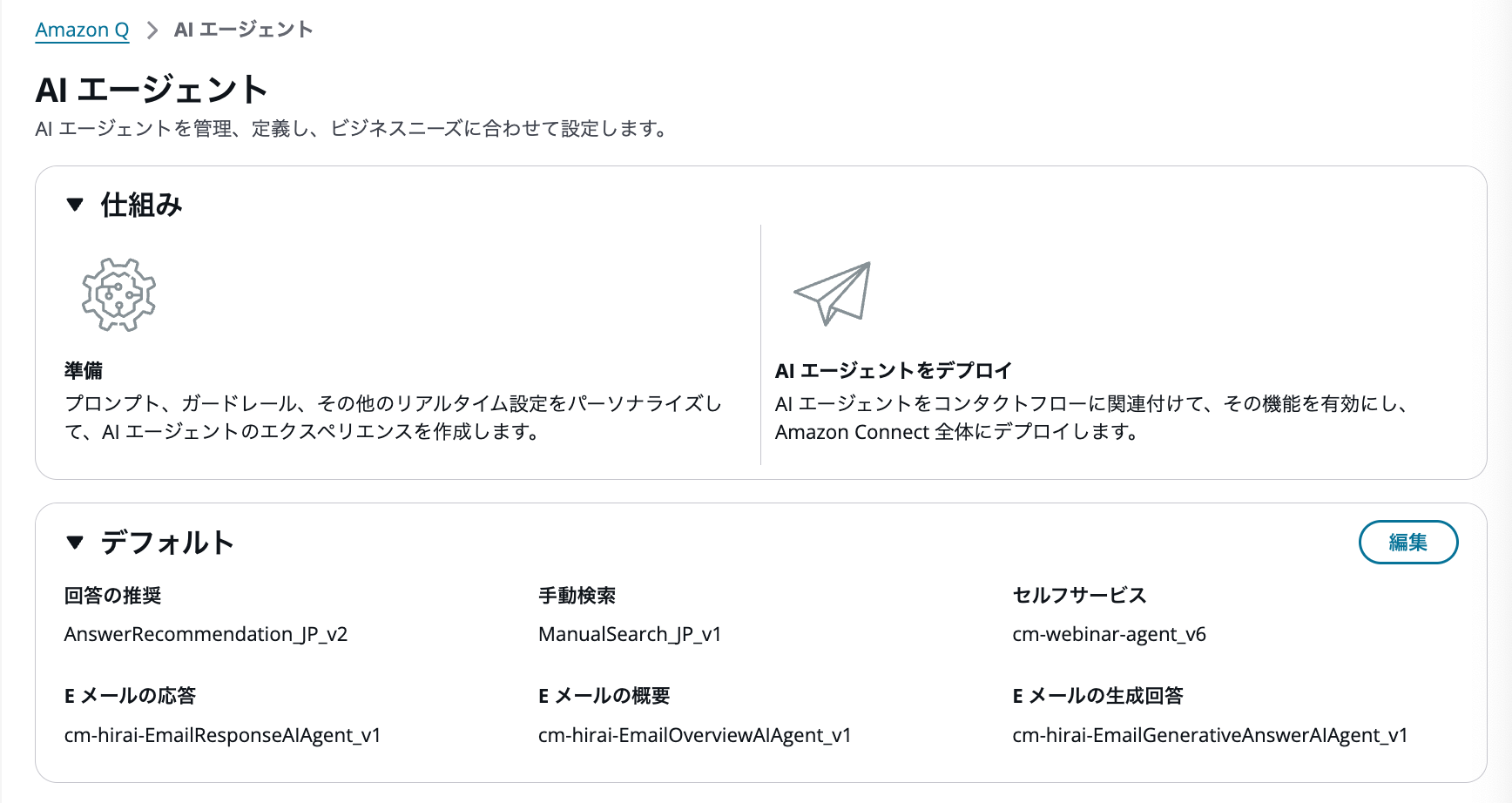Click the 回答の推奨 label
This screenshot has height=803, width=1512.
tap(113, 596)
